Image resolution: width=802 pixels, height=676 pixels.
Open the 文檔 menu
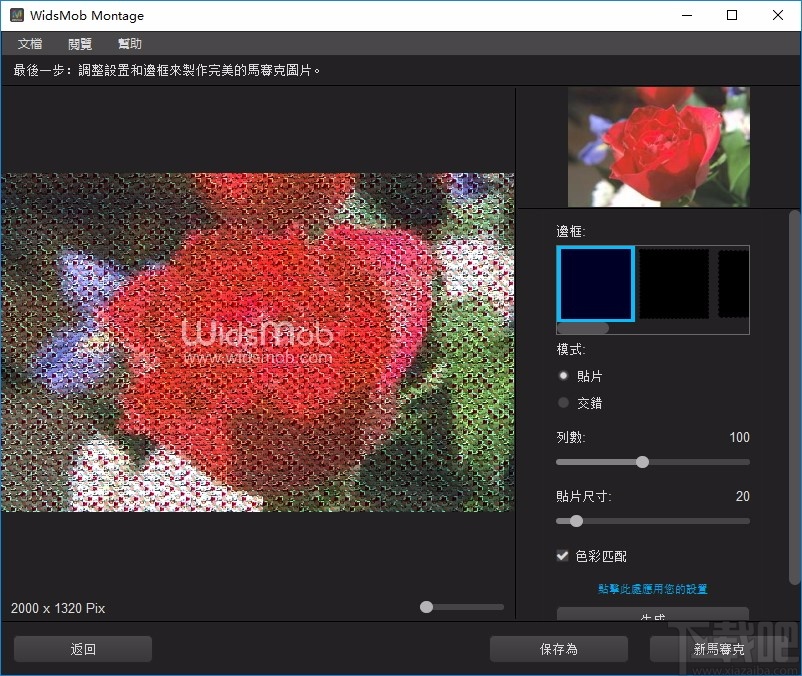(29, 43)
